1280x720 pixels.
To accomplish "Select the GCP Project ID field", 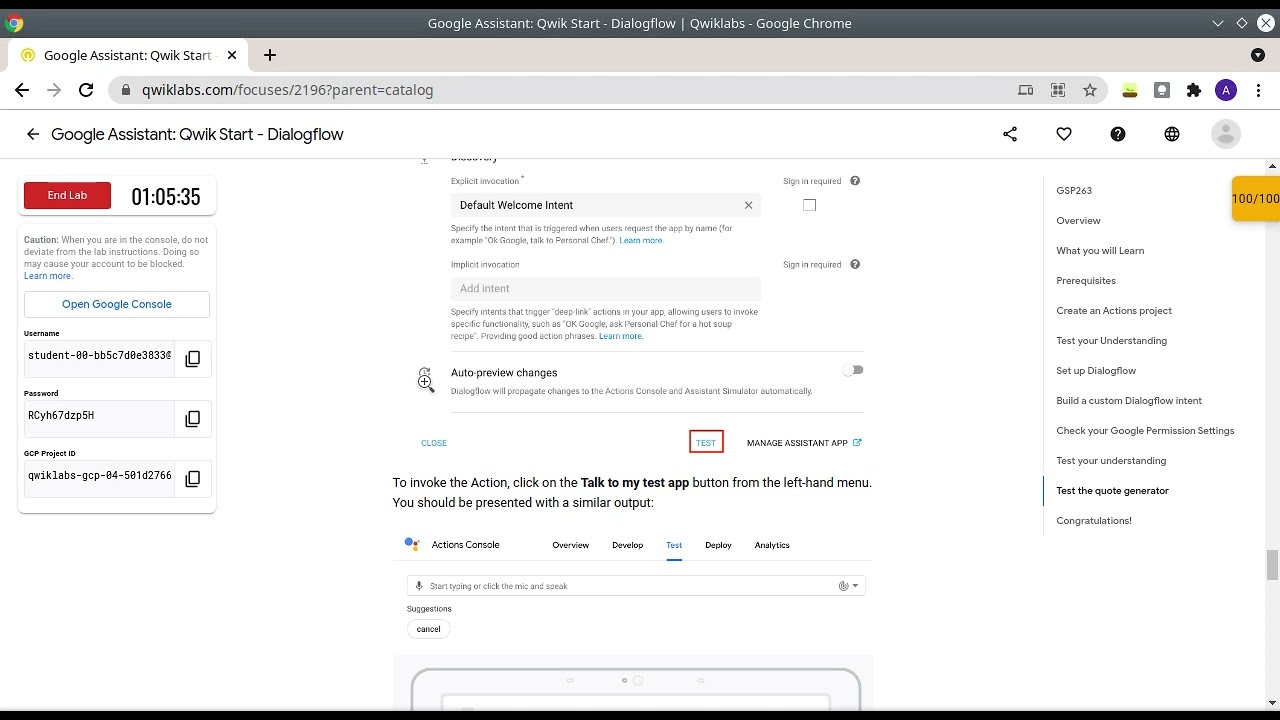I will (x=99, y=476).
